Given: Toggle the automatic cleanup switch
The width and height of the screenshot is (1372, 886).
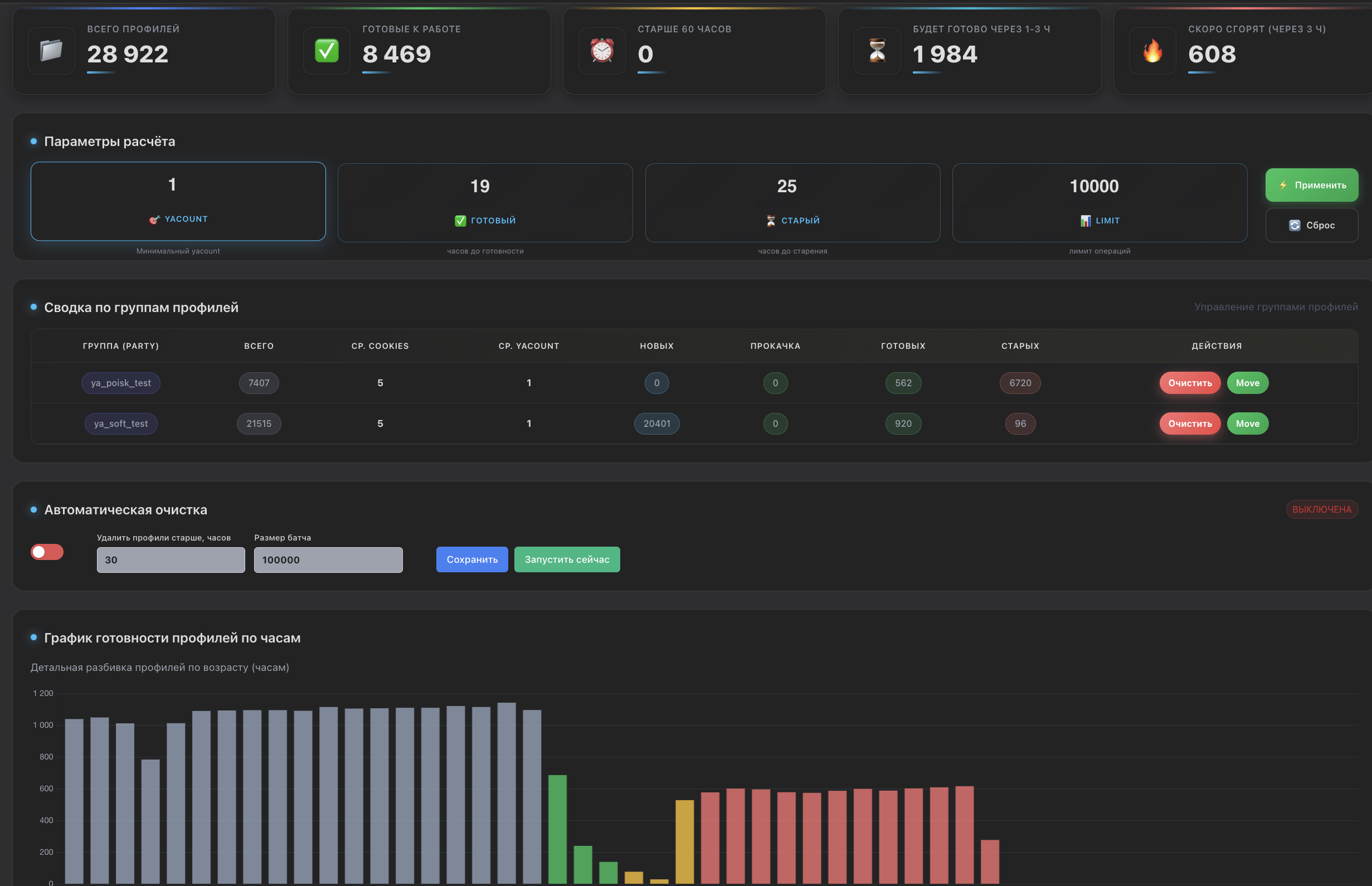Looking at the screenshot, I should coord(47,552).
